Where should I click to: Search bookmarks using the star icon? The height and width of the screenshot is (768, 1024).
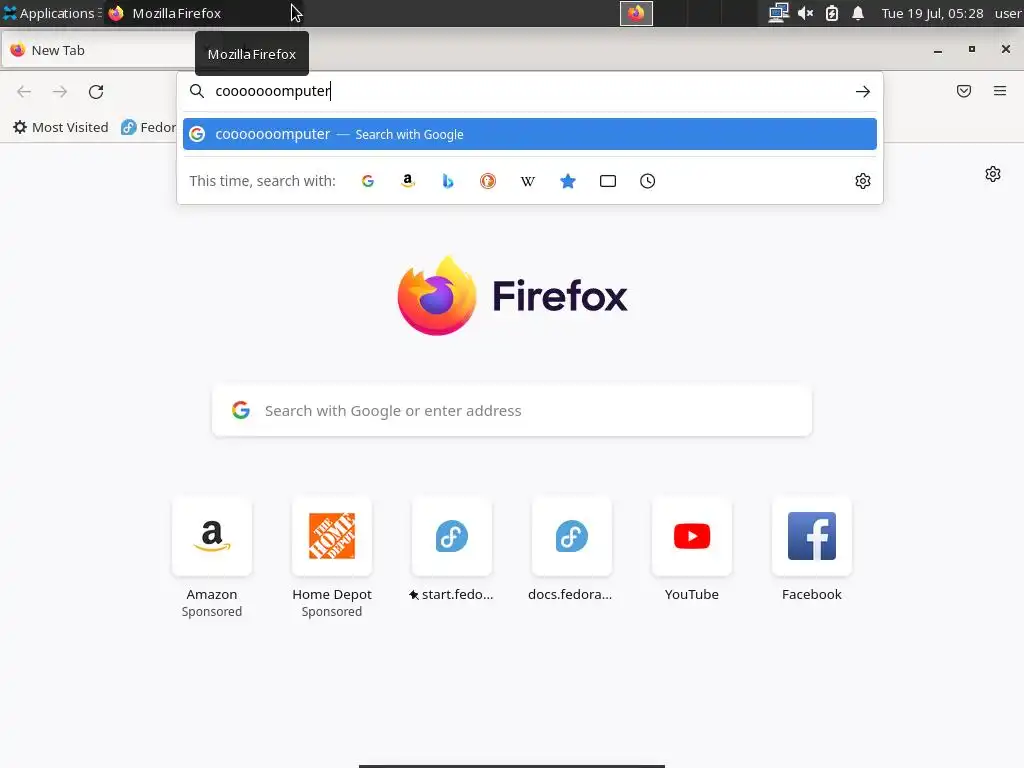click(x=568, y=181)
